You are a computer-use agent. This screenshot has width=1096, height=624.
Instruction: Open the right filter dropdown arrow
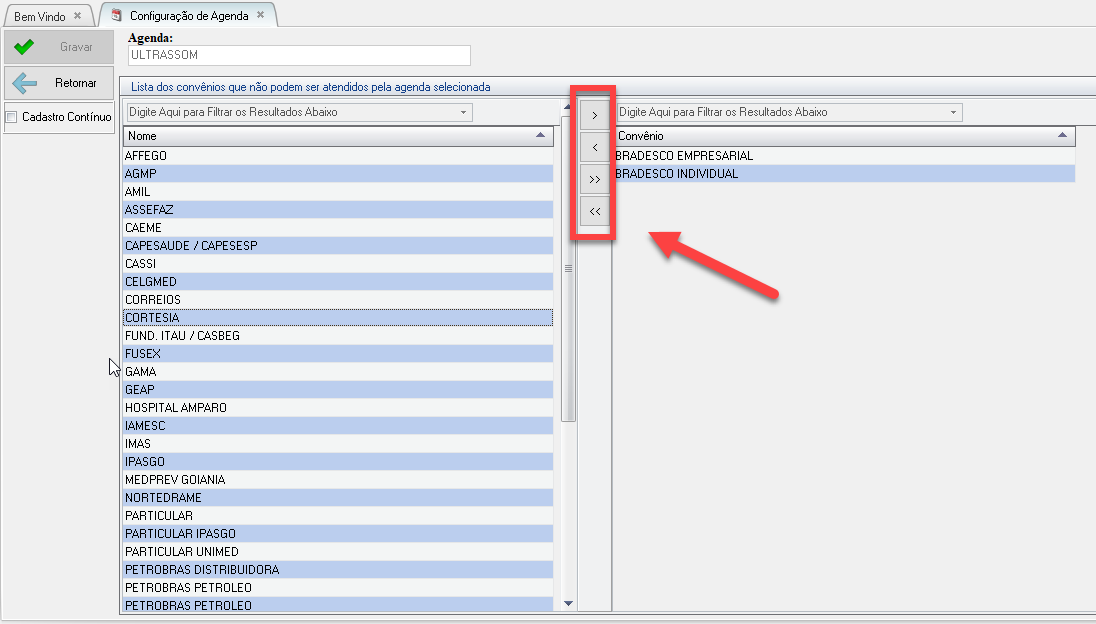click(954, 113)
